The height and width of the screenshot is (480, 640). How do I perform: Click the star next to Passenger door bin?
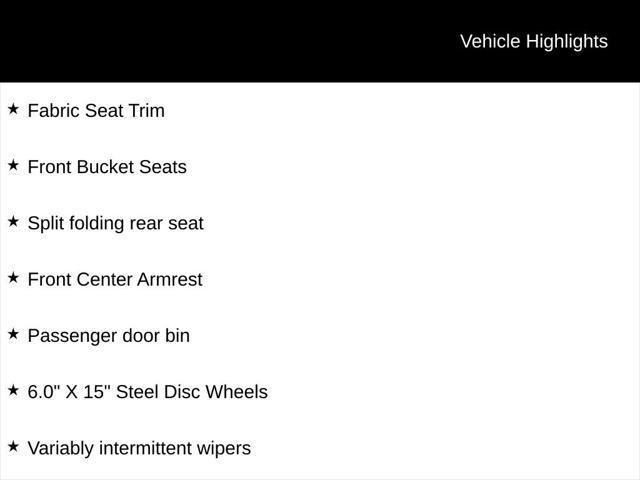point(13,334)
